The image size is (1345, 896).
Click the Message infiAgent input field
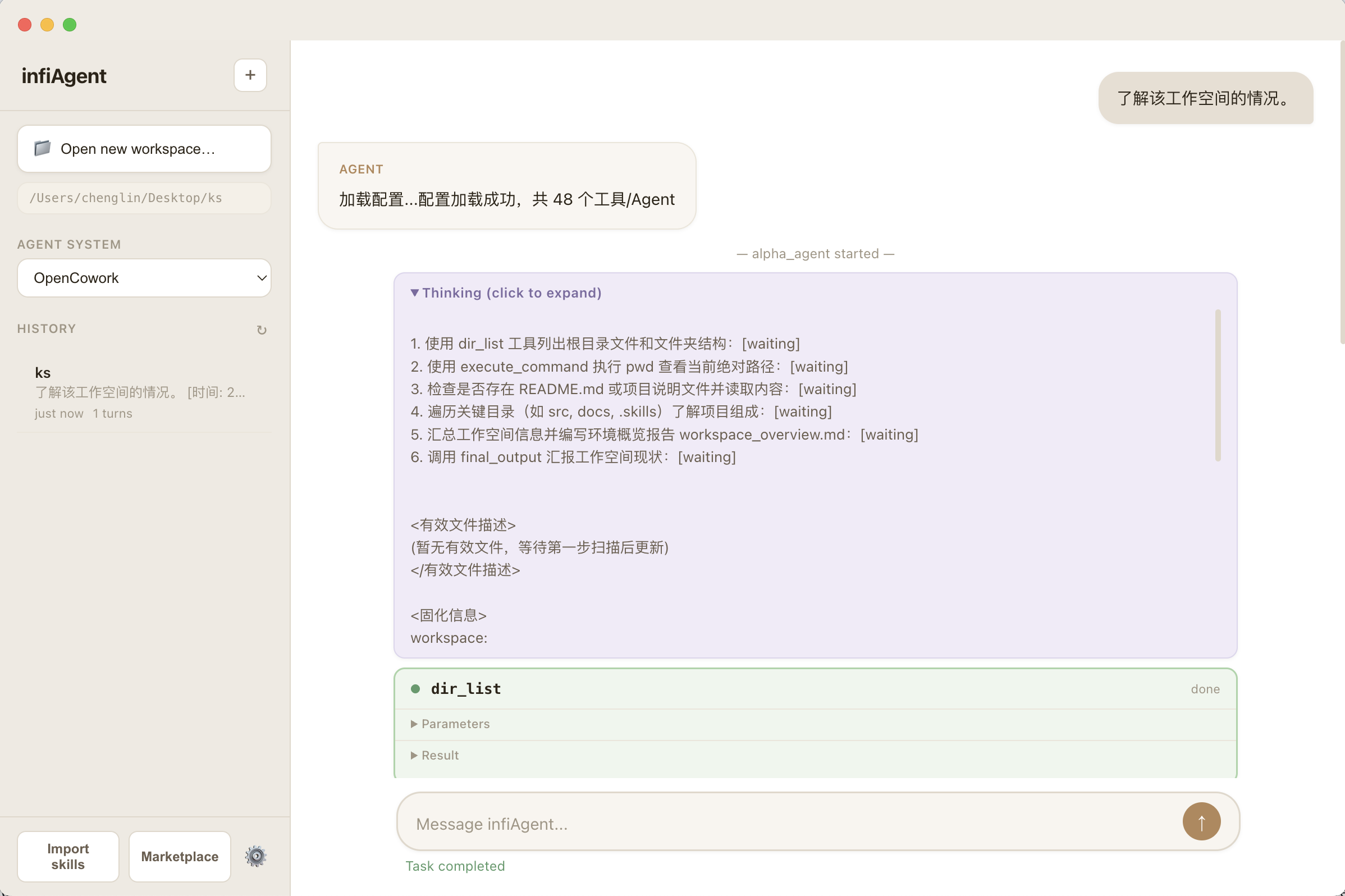[789, 824]
